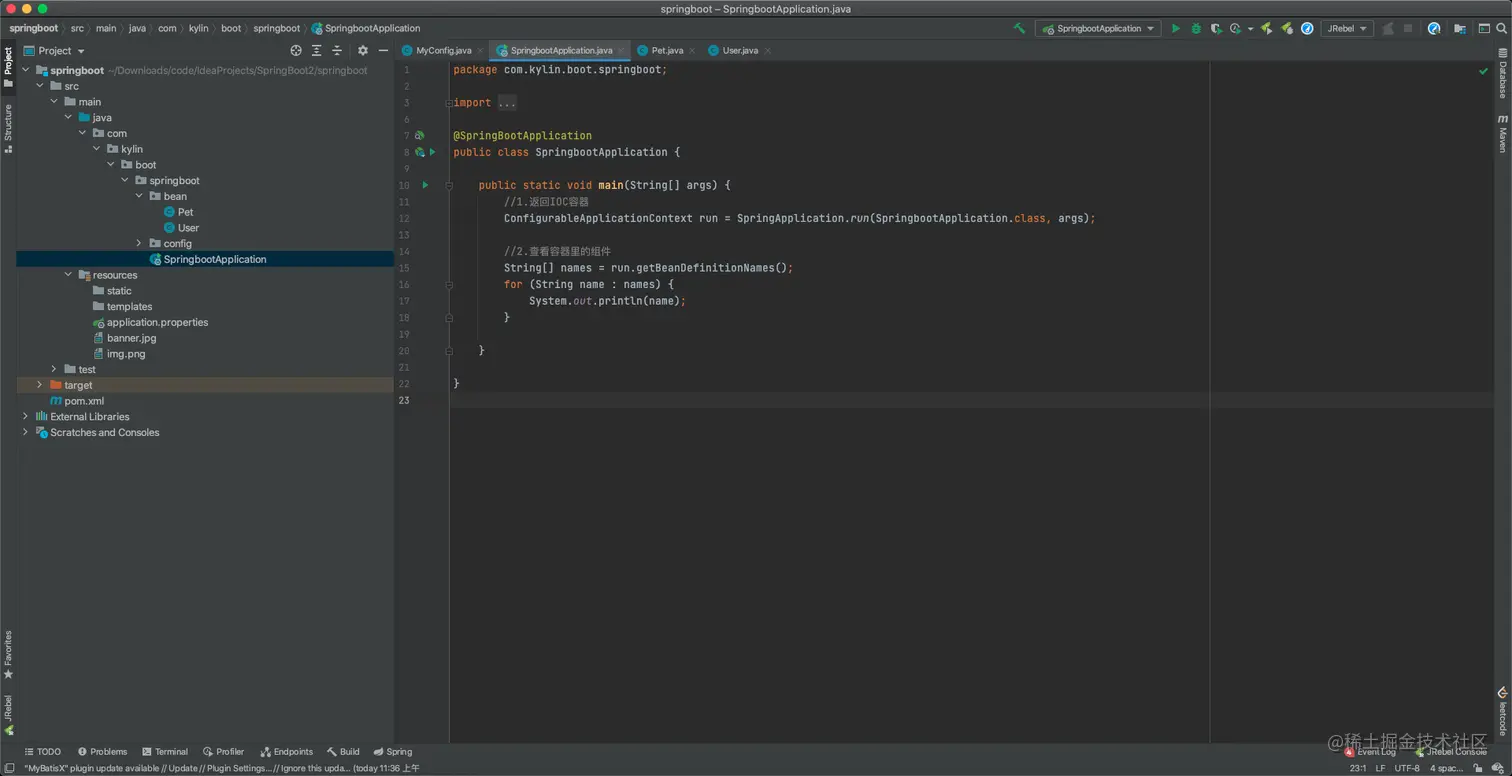Run SpringbootApplication with the green play button
The image size is (1512, 776).
pyautogui.click(x=1176, y=29)
